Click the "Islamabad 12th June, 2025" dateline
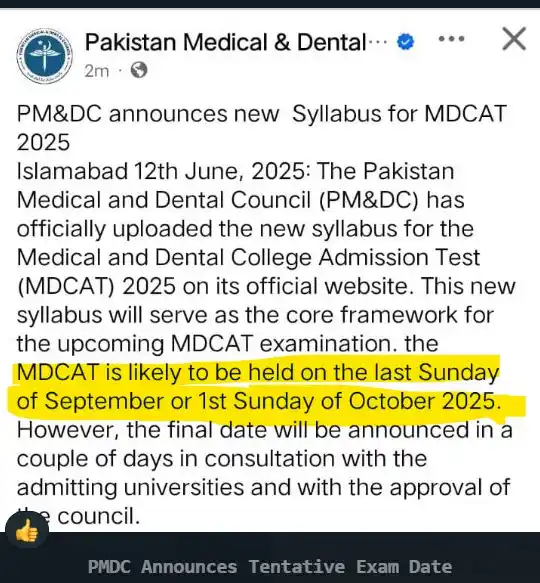Screen dimensions: 540x583 163,171
